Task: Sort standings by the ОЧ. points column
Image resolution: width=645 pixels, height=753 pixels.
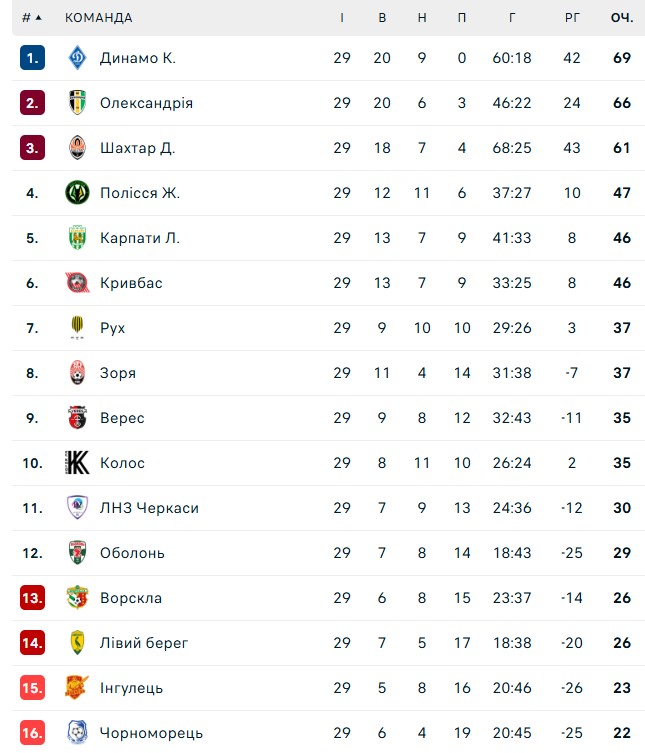Action: pos(622,18)
